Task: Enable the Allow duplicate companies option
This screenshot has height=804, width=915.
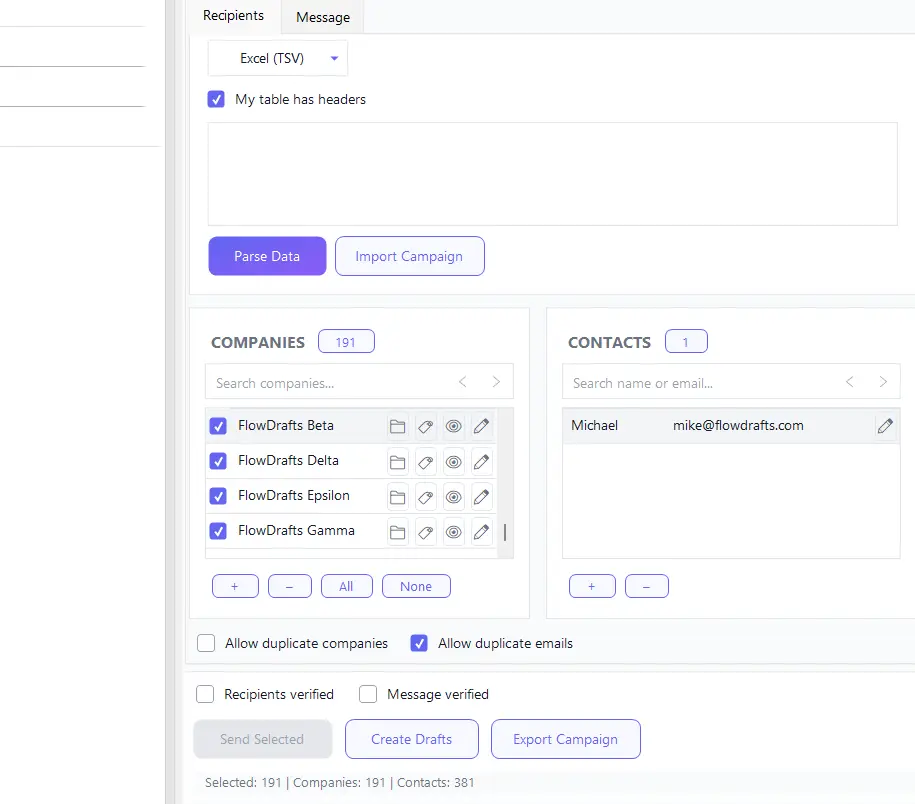Action: click(206, 643)
